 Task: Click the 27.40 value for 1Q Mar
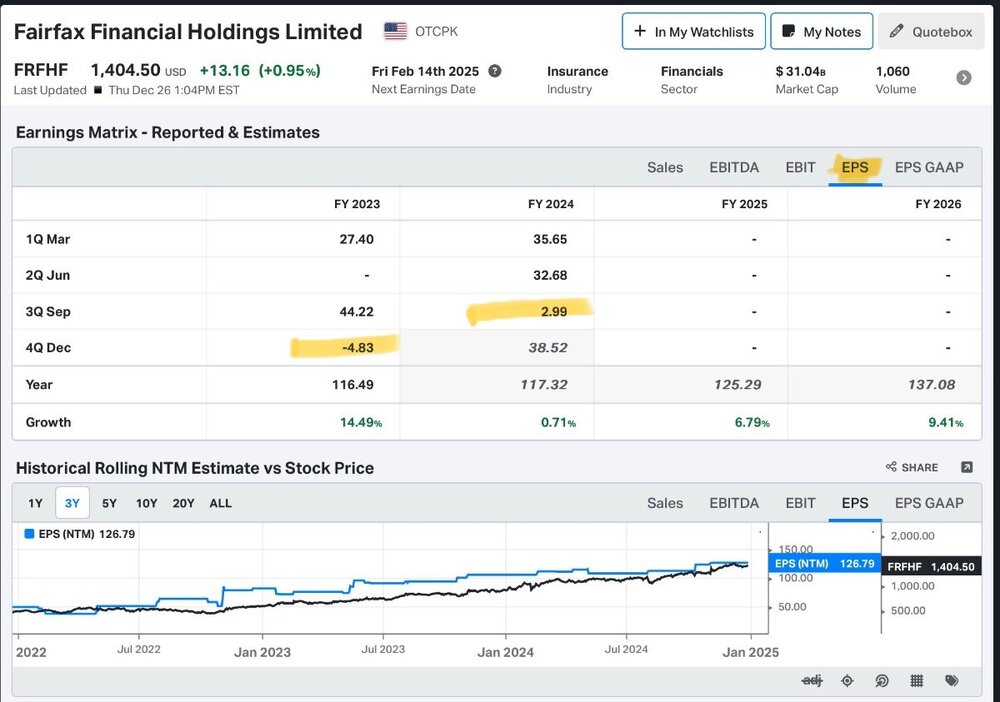[x=357, y=239]
